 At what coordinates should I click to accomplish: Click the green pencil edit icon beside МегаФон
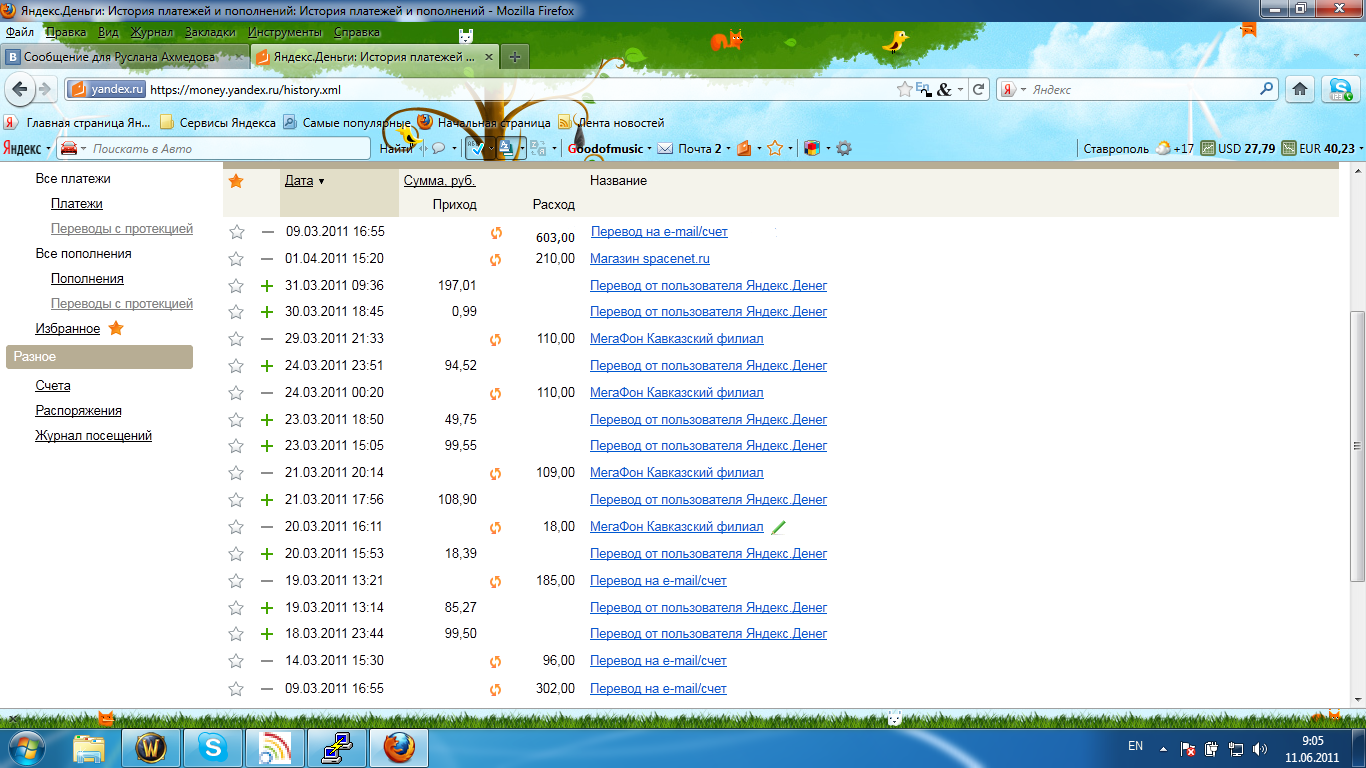(x=779, y=526)
